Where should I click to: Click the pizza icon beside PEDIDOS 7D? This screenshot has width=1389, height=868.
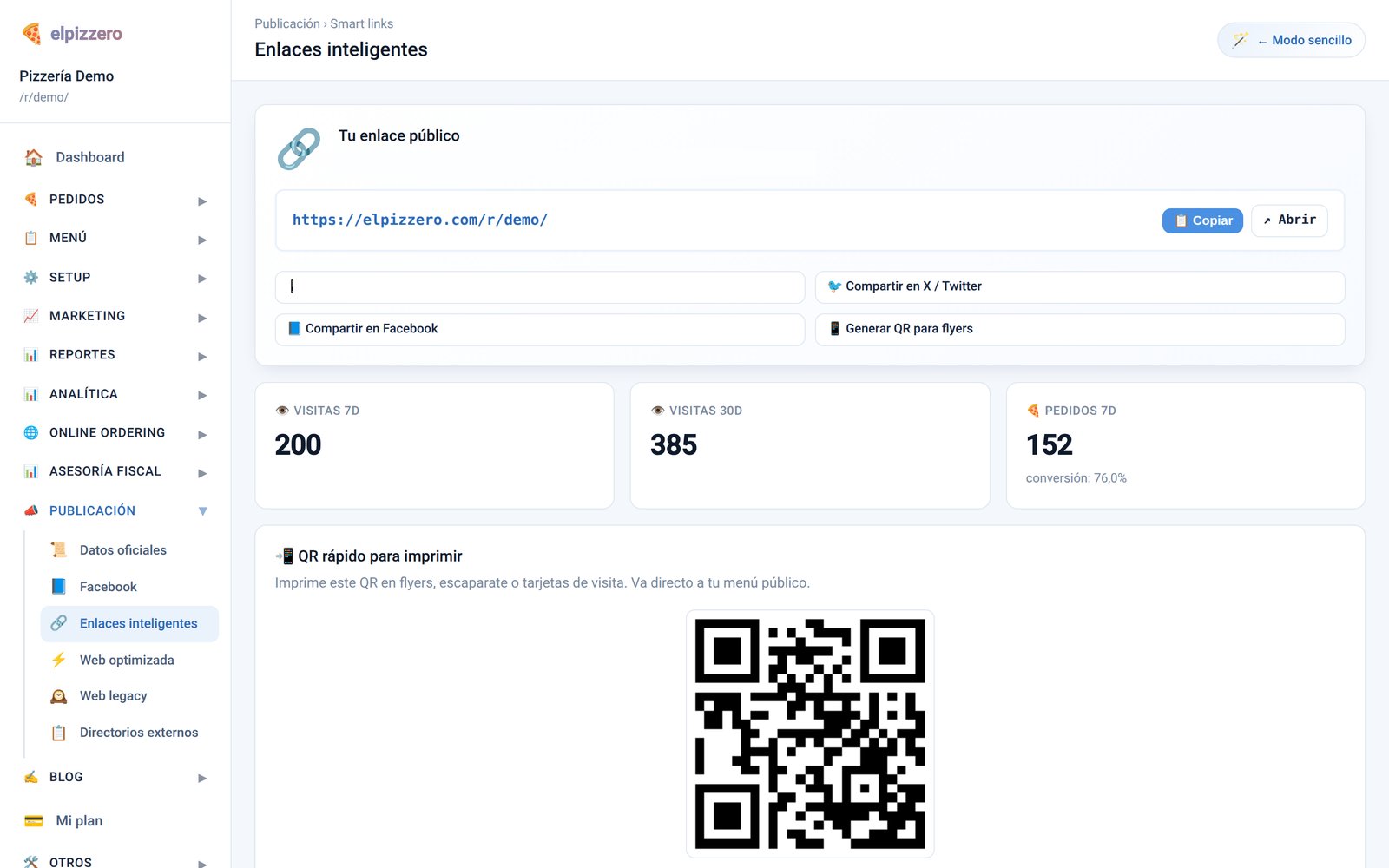coord(1033,411)
